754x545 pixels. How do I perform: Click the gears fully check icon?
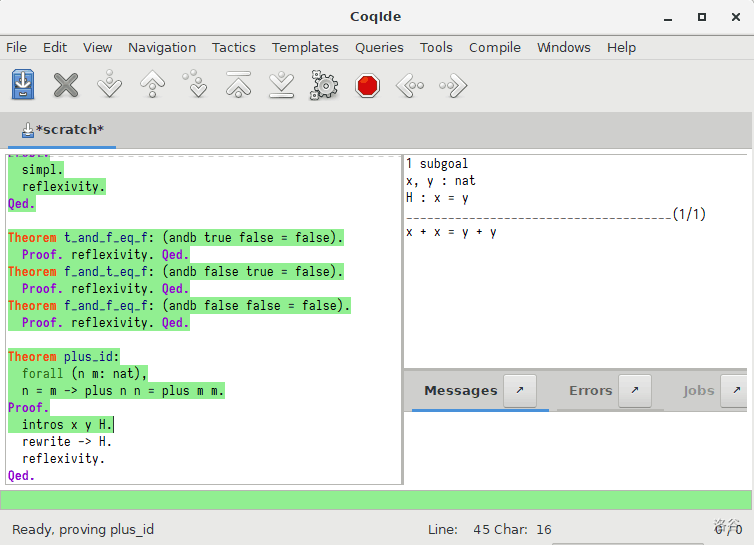point(324,85)
